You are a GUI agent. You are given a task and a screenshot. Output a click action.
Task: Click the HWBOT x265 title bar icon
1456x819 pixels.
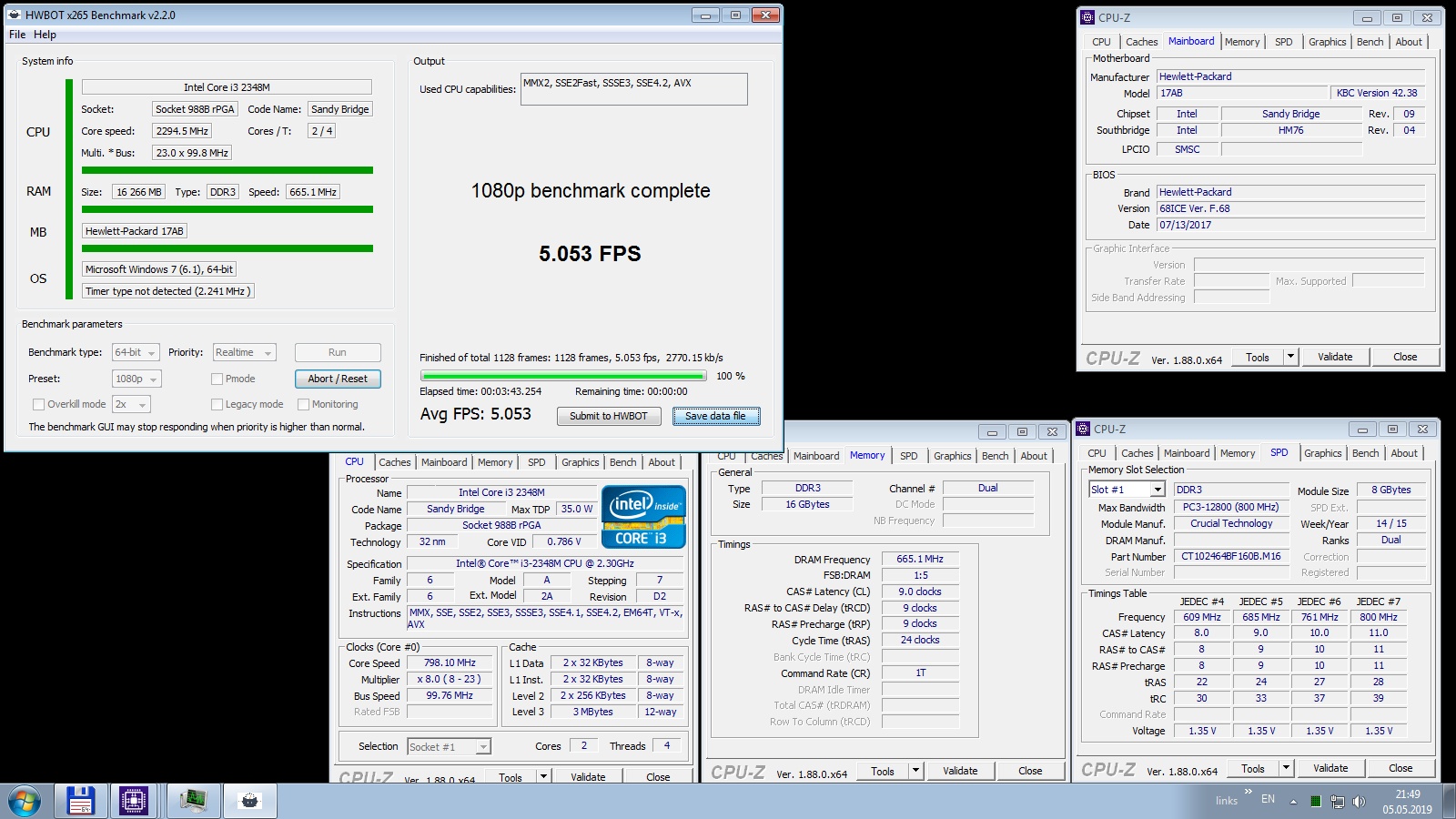point(15,15)
